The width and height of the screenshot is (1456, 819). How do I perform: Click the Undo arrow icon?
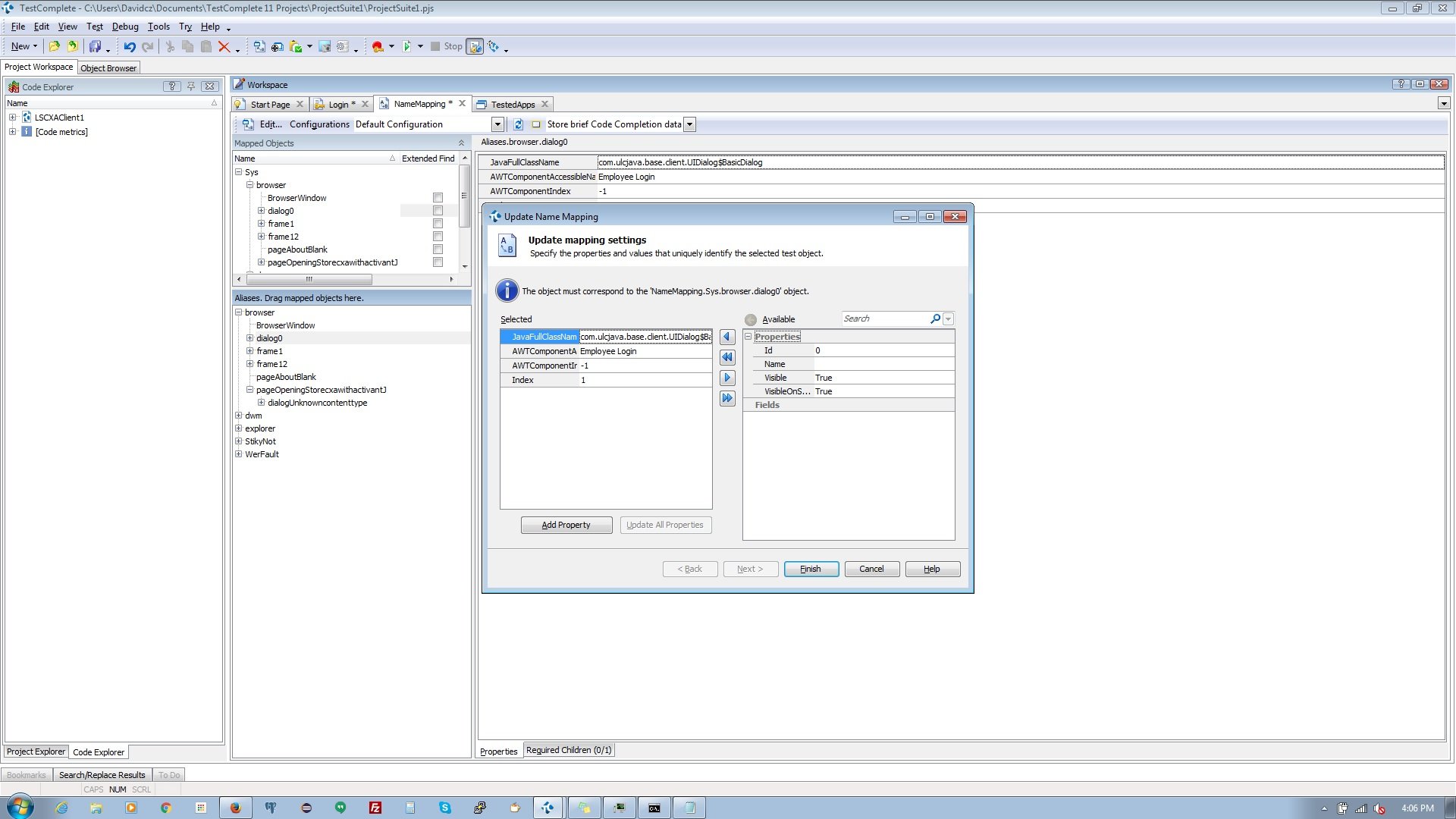(130, 46)
